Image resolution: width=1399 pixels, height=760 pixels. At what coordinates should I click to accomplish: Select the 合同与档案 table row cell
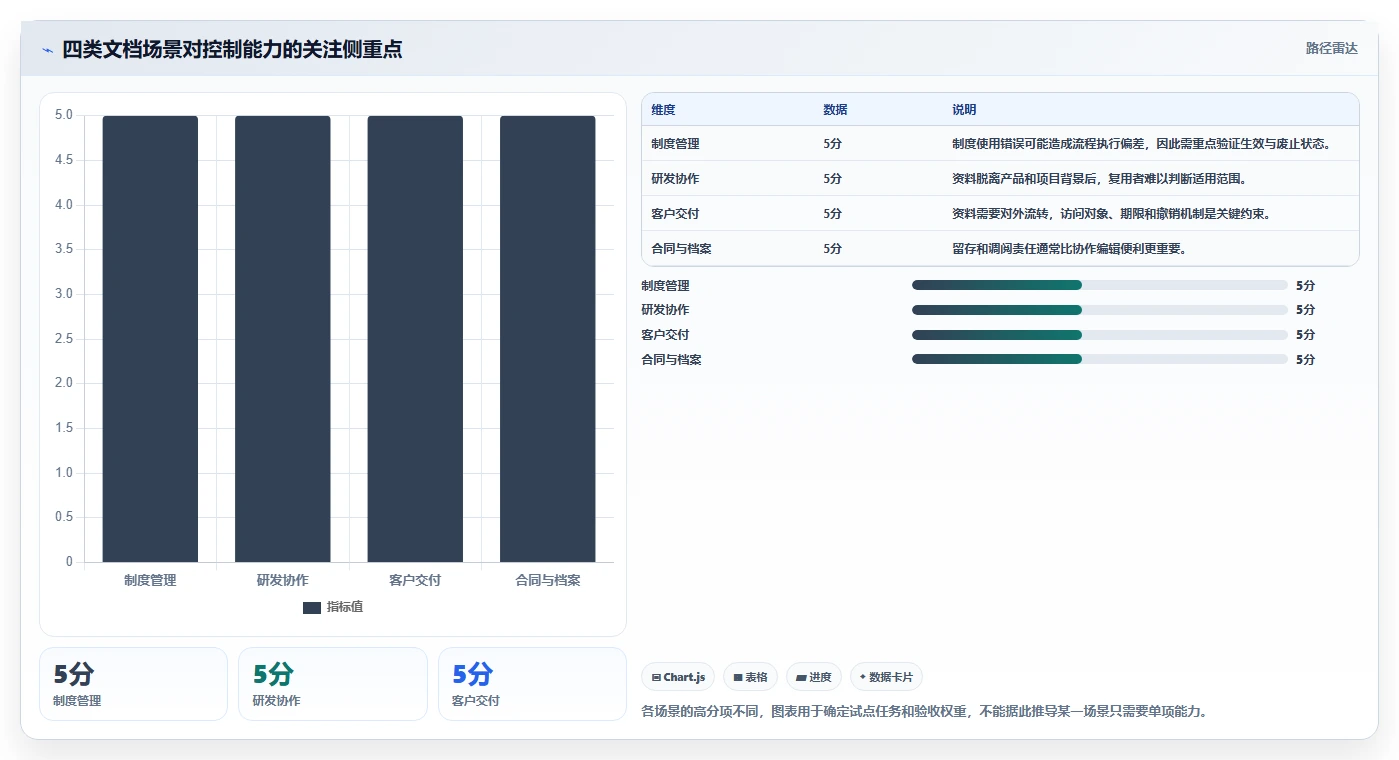(x=681, y=249)
